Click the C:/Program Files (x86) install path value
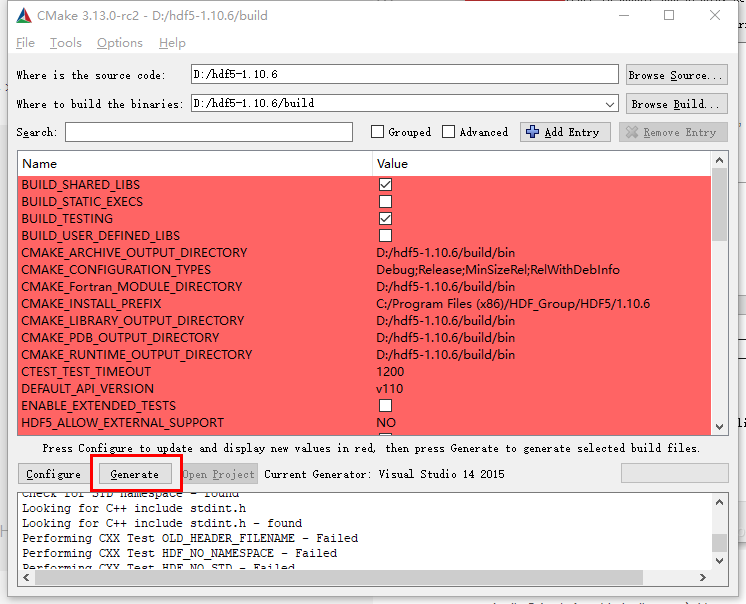The image size is (746, 604). point(513,303)
